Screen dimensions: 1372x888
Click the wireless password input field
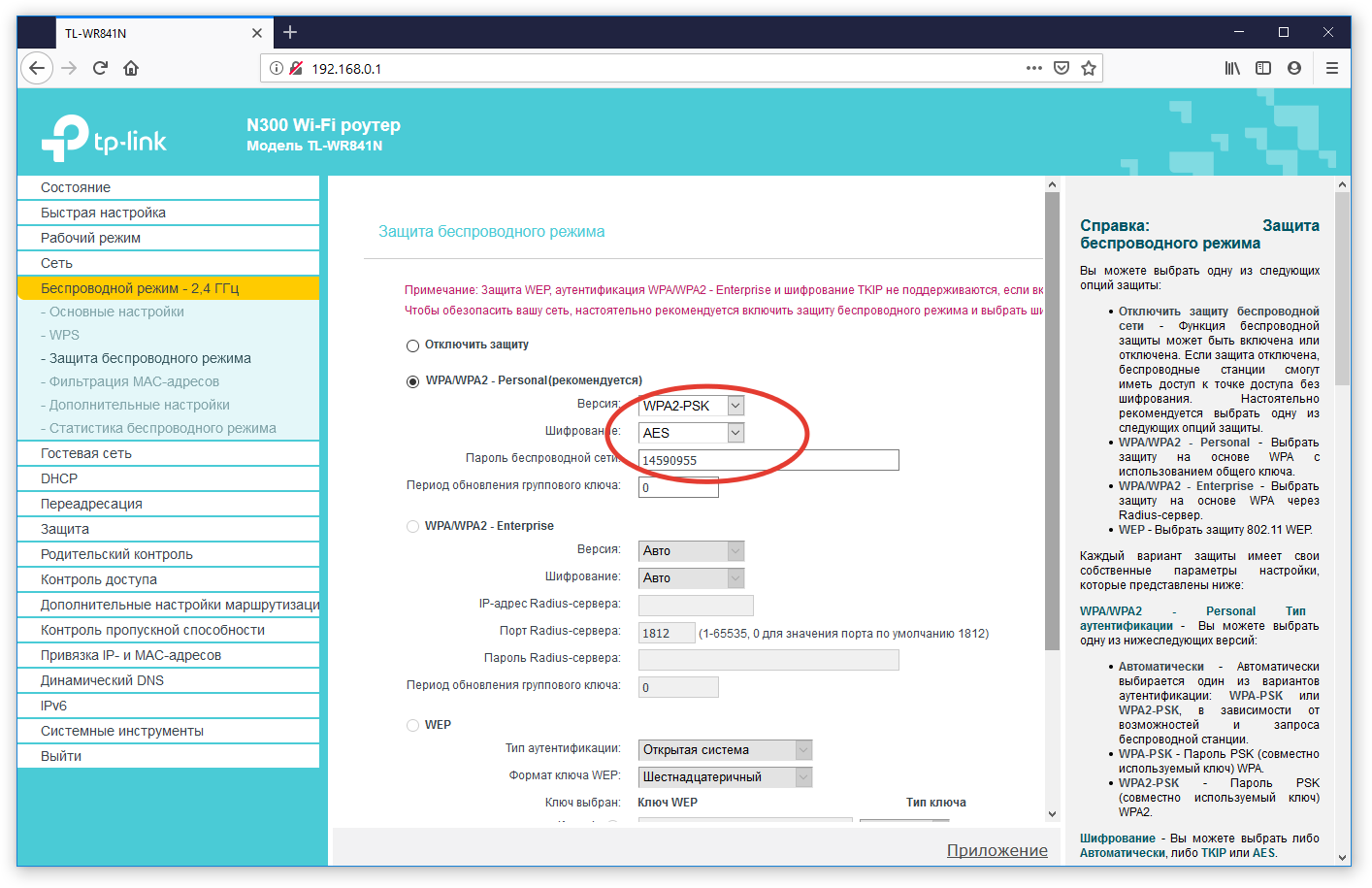coord(768,460)
